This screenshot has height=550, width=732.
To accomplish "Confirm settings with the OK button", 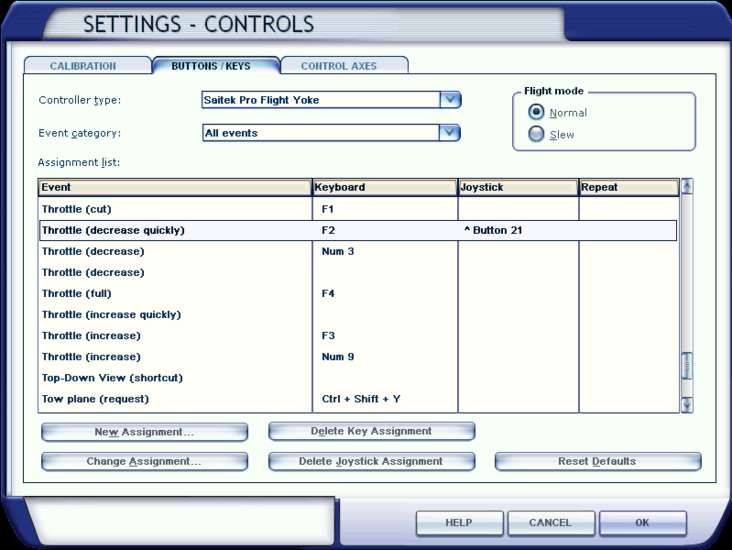I will (643, 522).
